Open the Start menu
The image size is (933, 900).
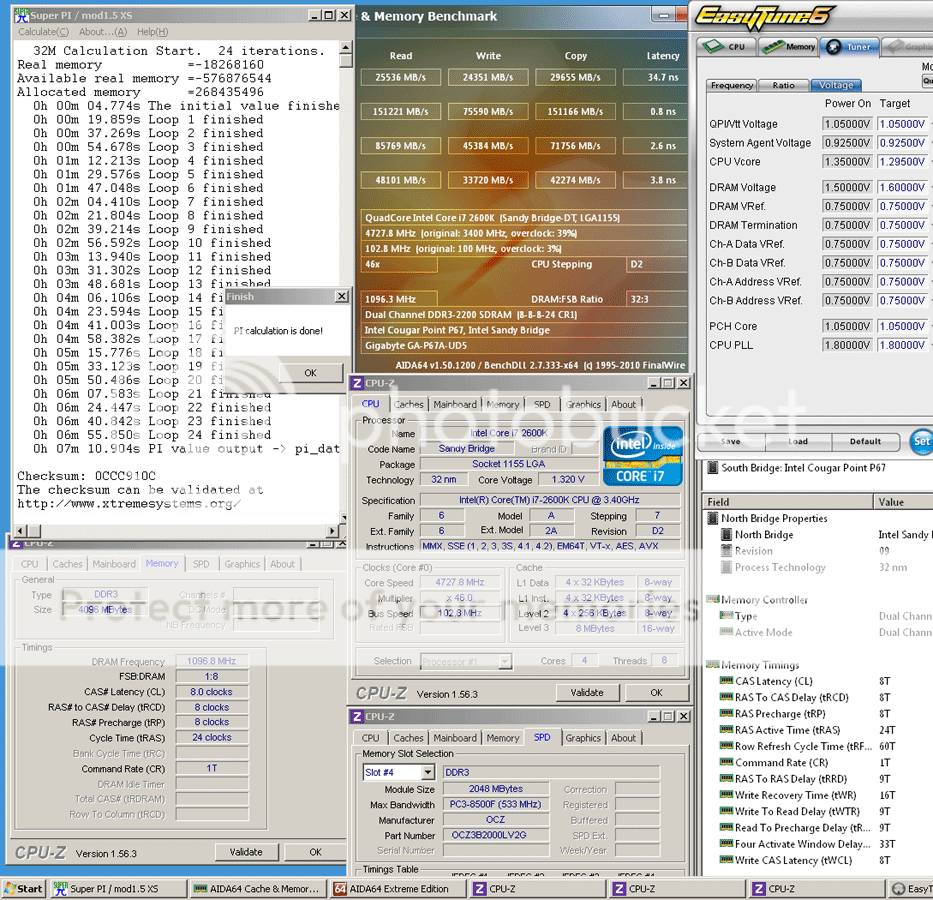click(24, 889)
